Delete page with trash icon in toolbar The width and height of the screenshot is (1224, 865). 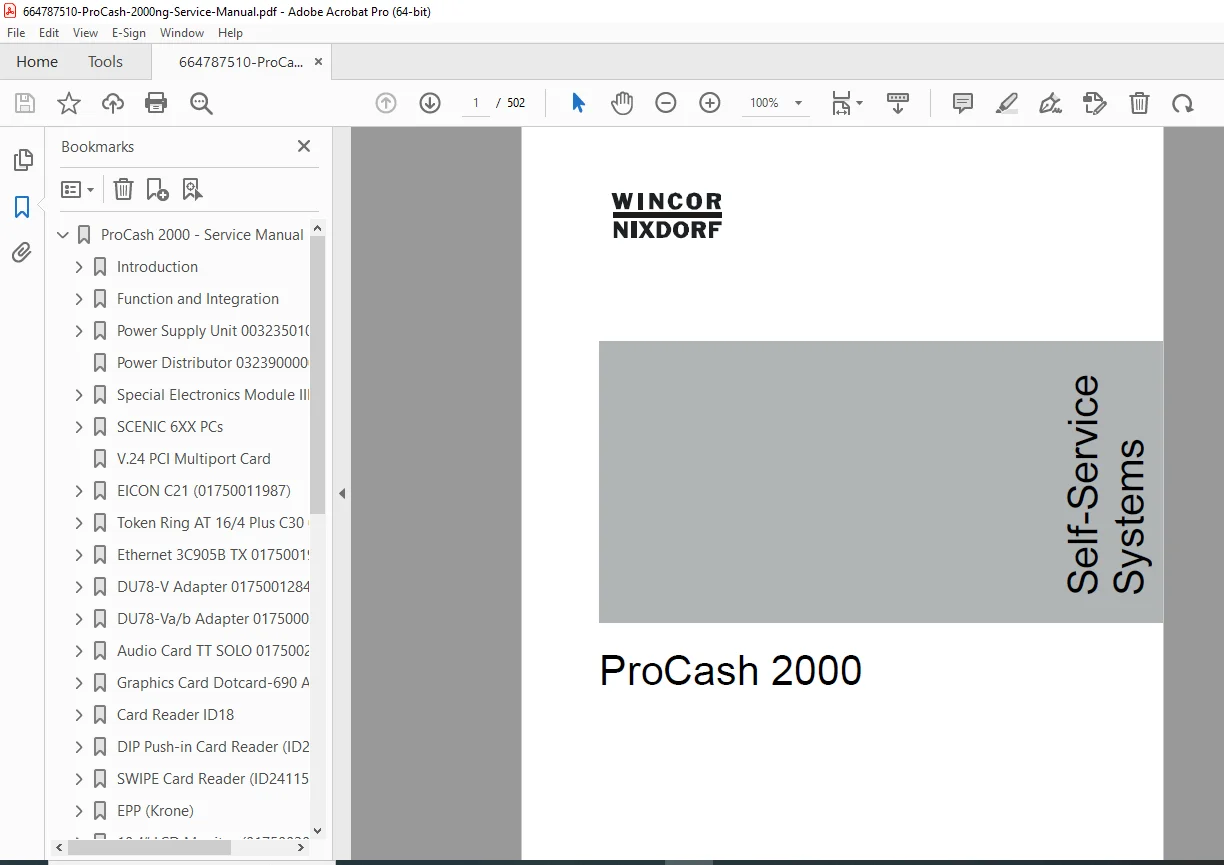pyautogui.click(x=1139, y=103)
